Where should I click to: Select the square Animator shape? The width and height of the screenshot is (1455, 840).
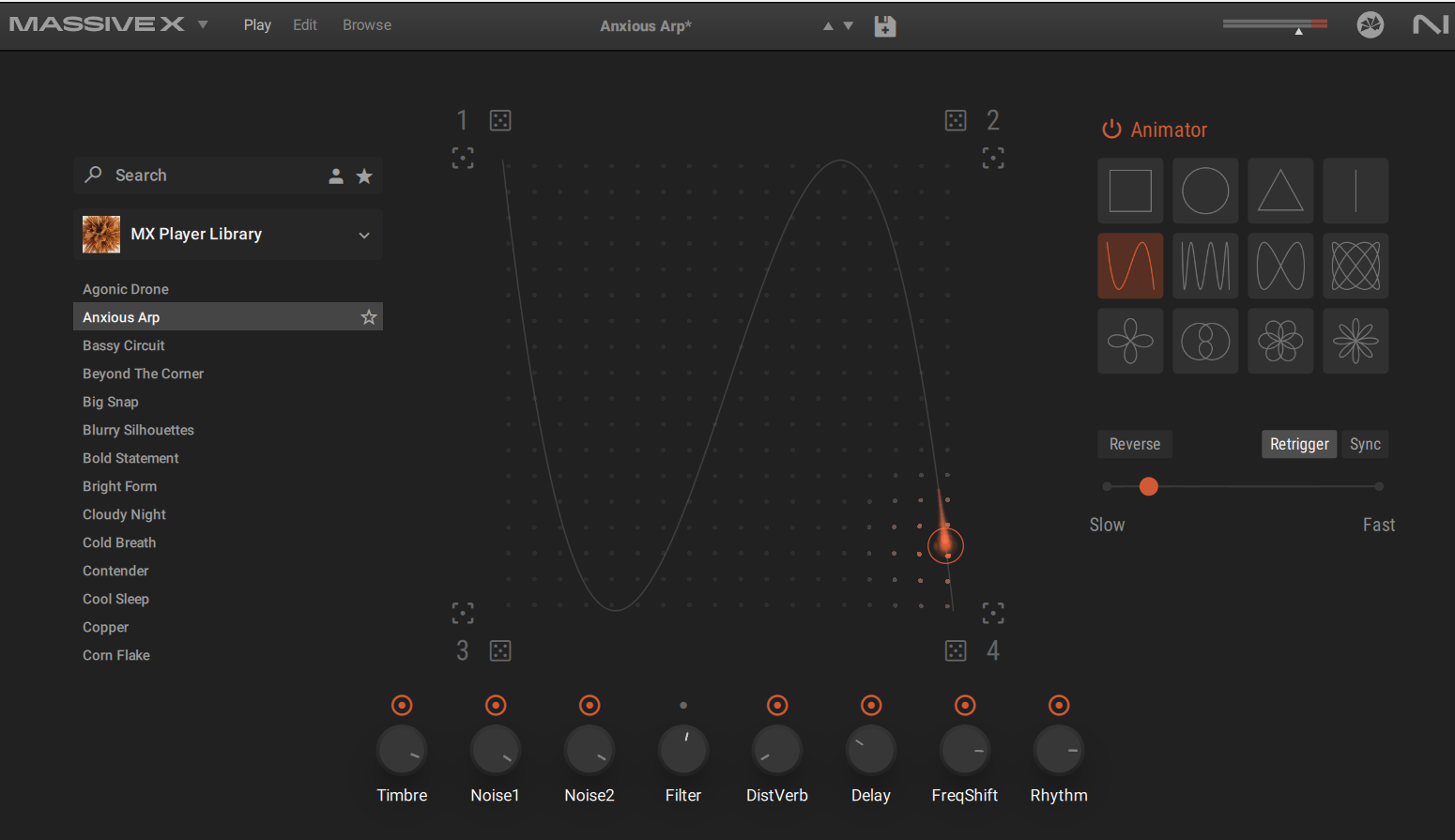(1130, 191)
